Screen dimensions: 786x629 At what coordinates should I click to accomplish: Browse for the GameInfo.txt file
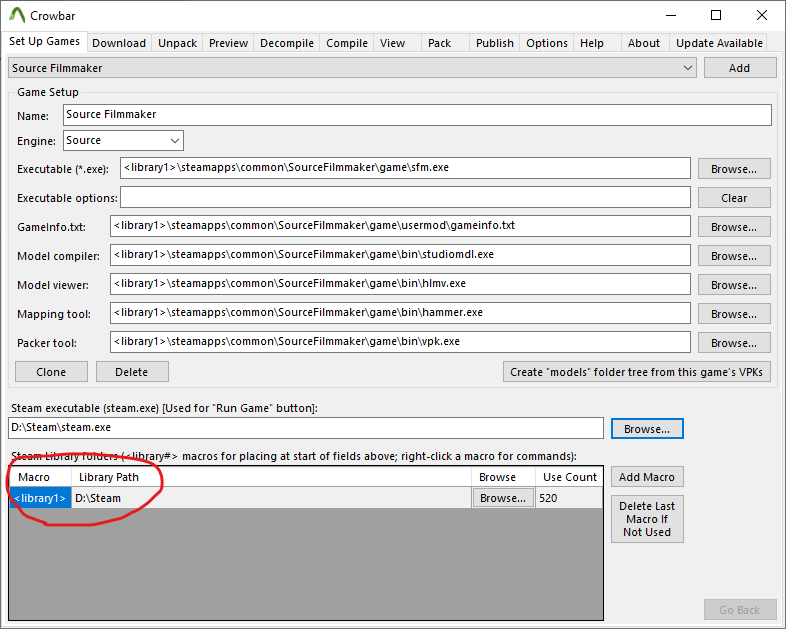coord(734,227)
